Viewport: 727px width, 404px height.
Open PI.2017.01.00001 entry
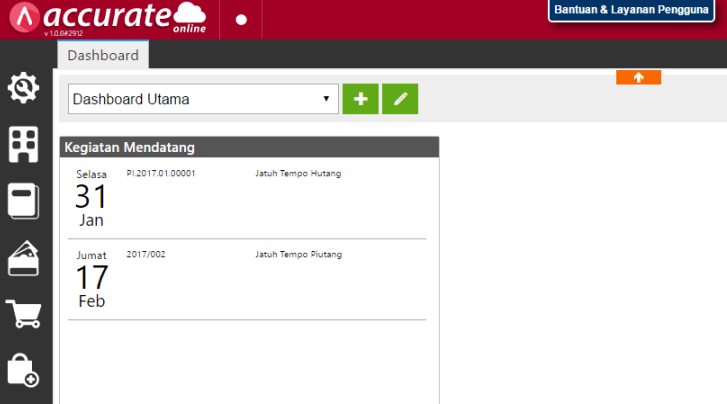click(x=161, y=173)
